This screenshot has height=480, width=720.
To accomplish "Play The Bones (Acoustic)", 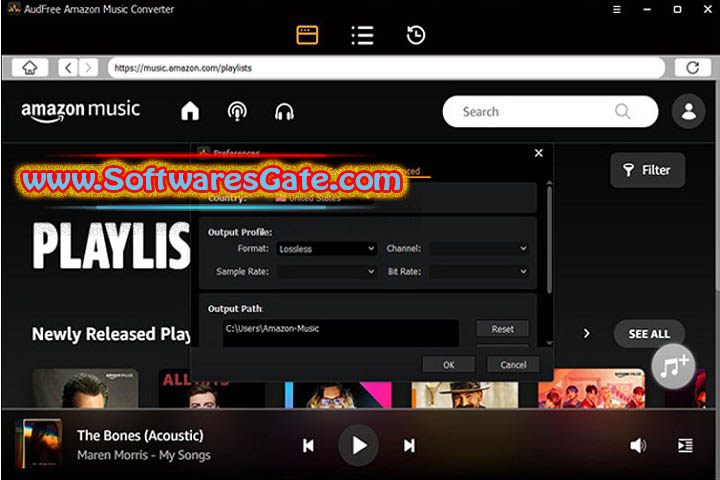I will pyautogui.click(x=359, y=445).
